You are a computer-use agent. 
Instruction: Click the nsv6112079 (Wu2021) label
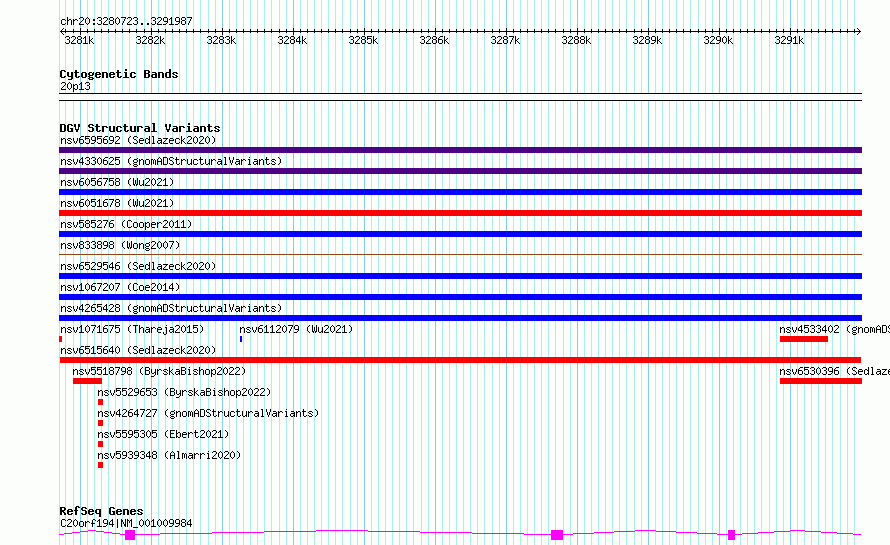(296, 329)
